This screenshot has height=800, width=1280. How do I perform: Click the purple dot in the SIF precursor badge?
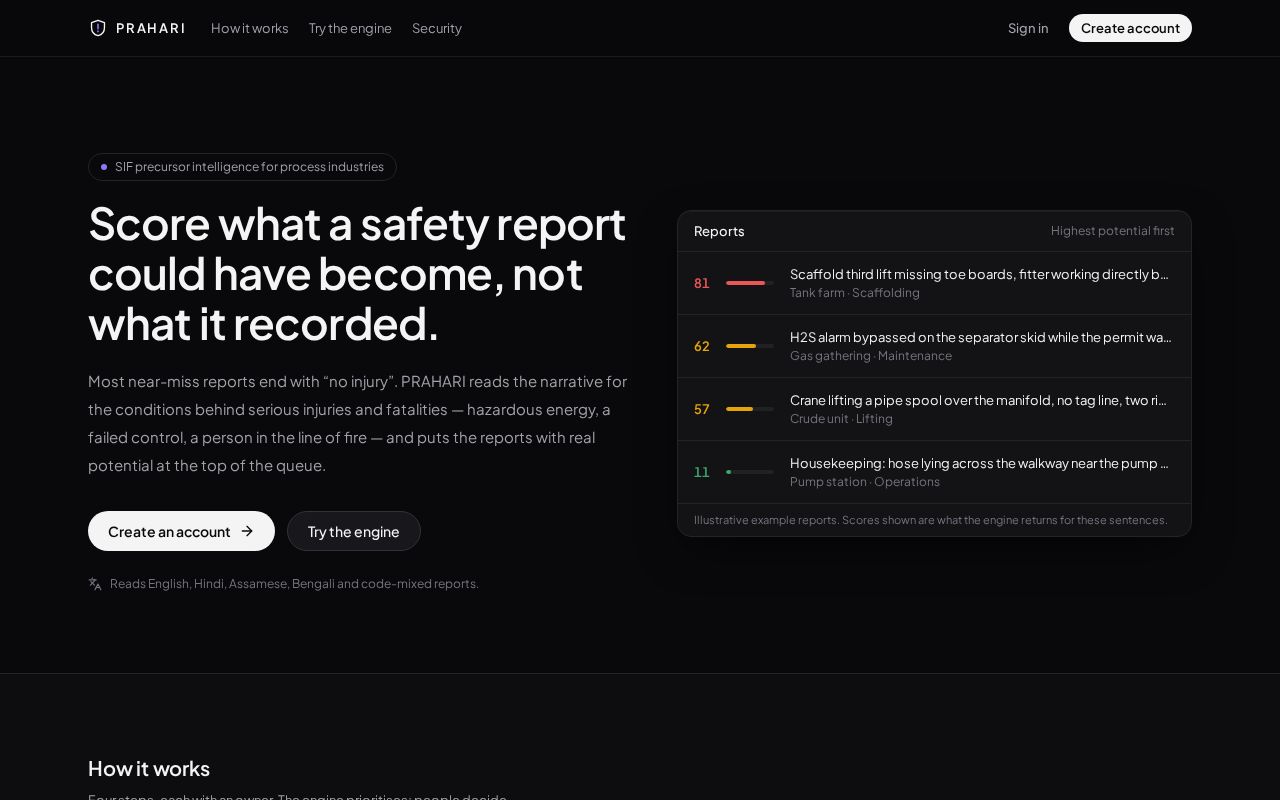104,167
